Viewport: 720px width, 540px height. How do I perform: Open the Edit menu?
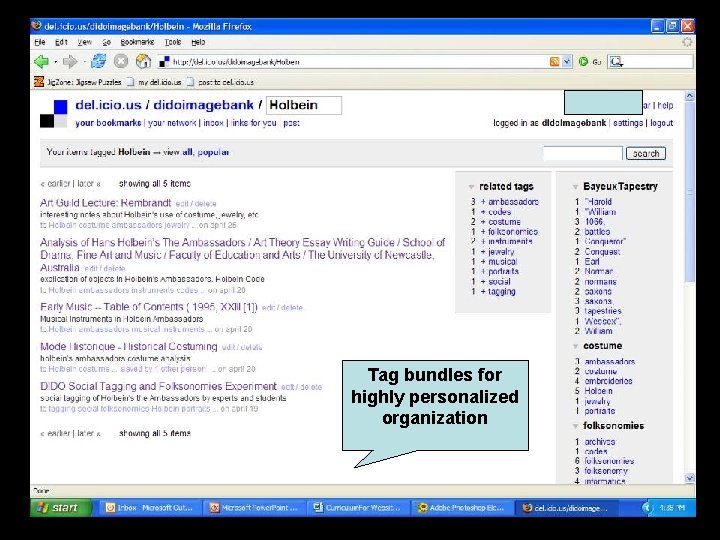61,42
